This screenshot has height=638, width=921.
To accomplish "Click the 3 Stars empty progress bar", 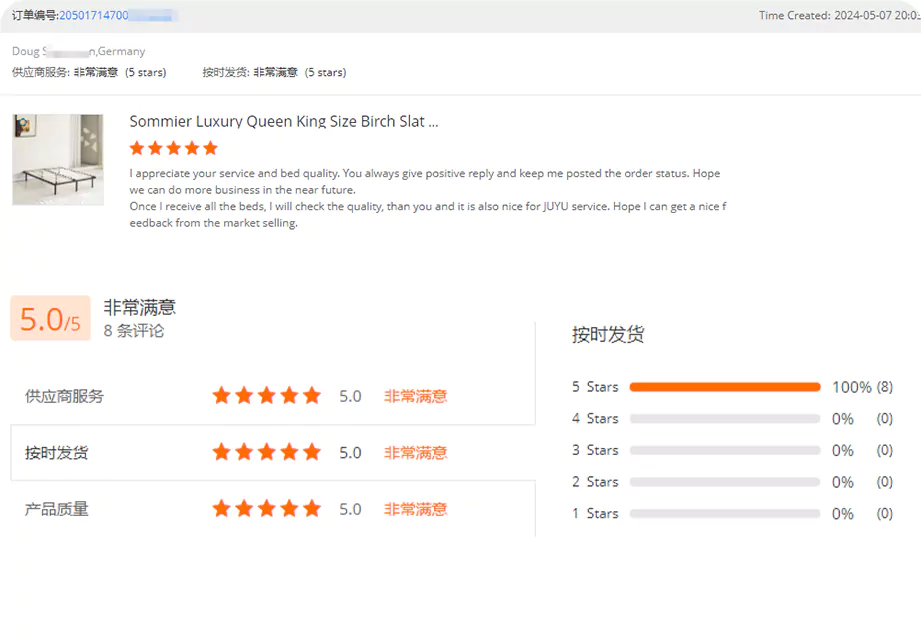I will point(725,450).
